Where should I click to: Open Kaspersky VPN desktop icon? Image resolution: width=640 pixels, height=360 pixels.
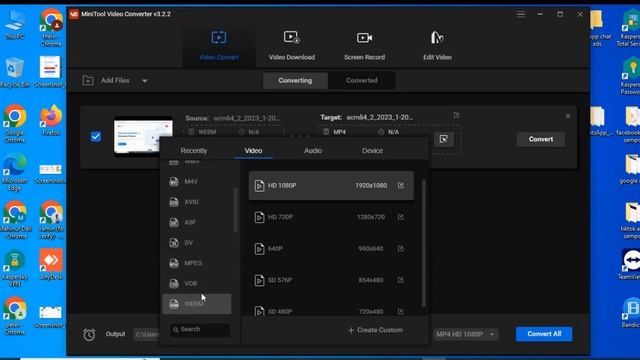tap(15, 269)
